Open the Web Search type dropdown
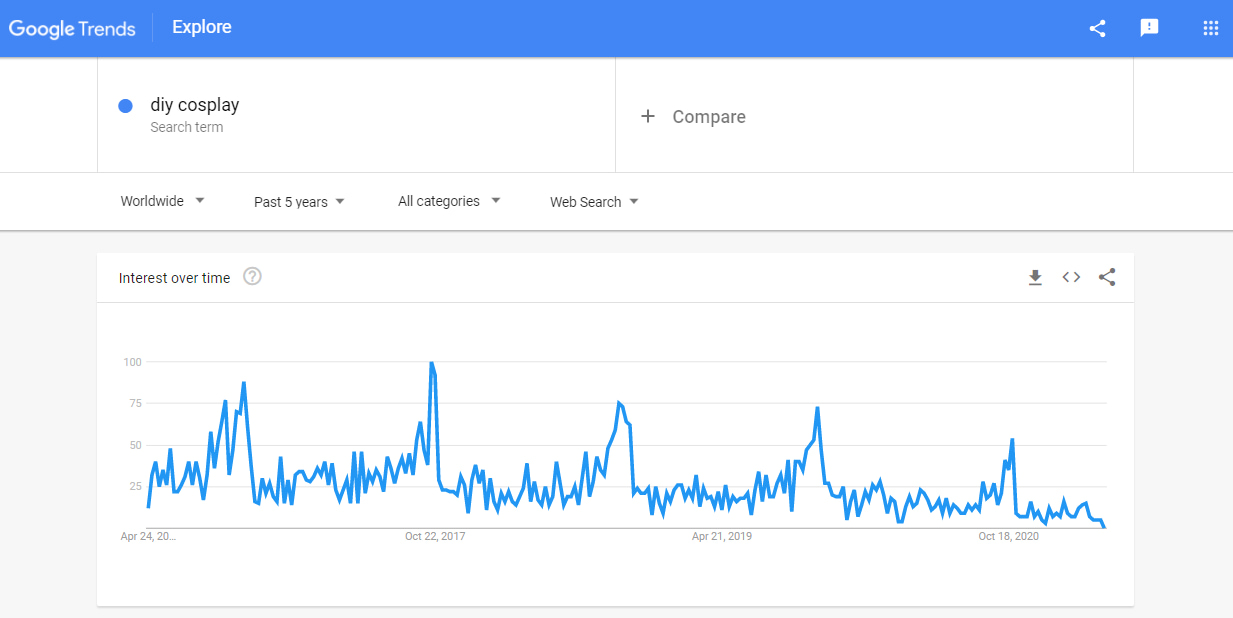This screenshot has width=1233, height=618. [594, 202]
